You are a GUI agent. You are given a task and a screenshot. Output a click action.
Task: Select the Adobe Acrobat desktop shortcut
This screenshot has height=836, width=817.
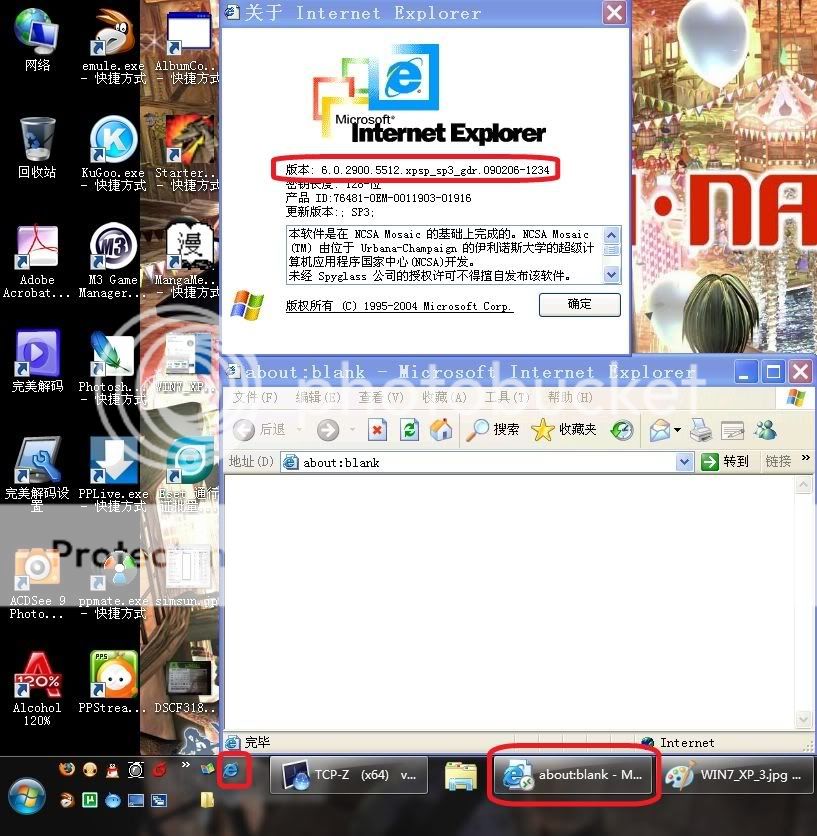coord(37,261)
